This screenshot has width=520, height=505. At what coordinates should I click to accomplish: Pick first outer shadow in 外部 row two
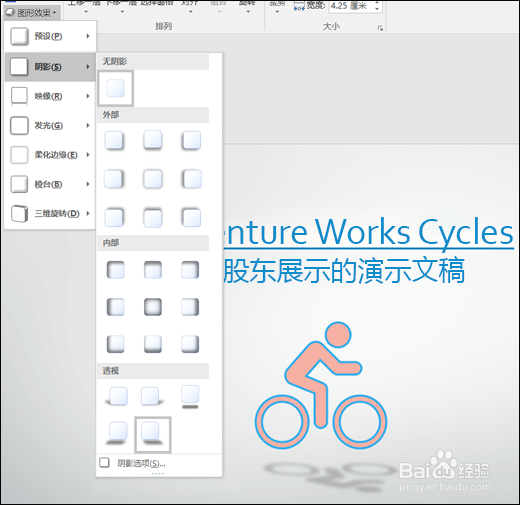click(x=114, y=179)
